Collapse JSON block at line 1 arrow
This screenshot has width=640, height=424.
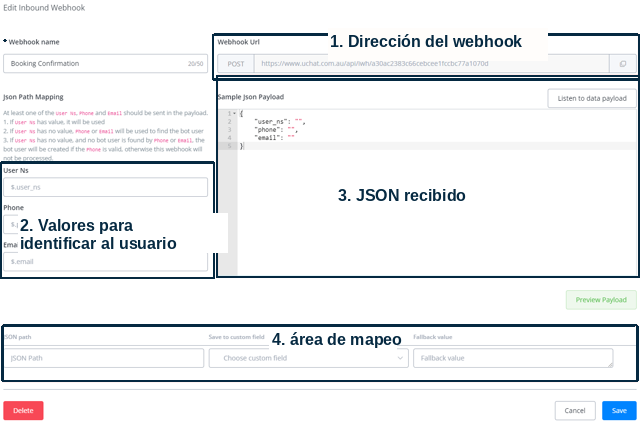pos(234,113)
